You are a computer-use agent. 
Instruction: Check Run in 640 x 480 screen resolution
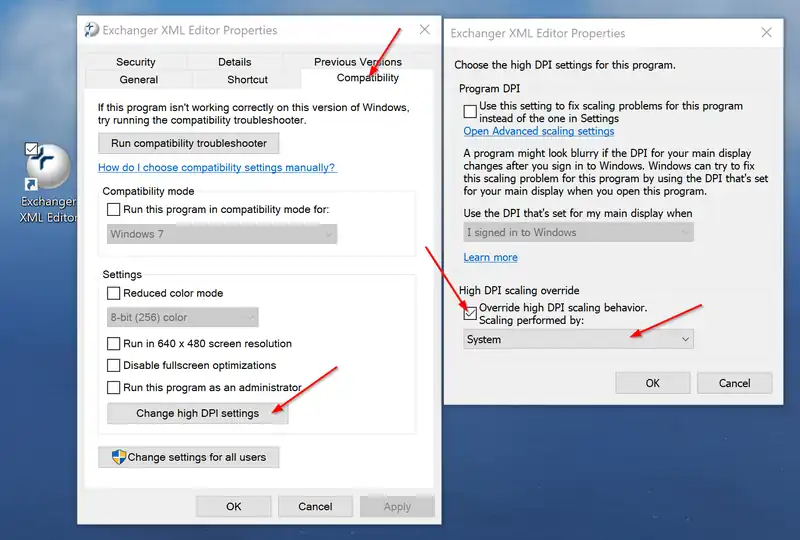coord(114,343)
